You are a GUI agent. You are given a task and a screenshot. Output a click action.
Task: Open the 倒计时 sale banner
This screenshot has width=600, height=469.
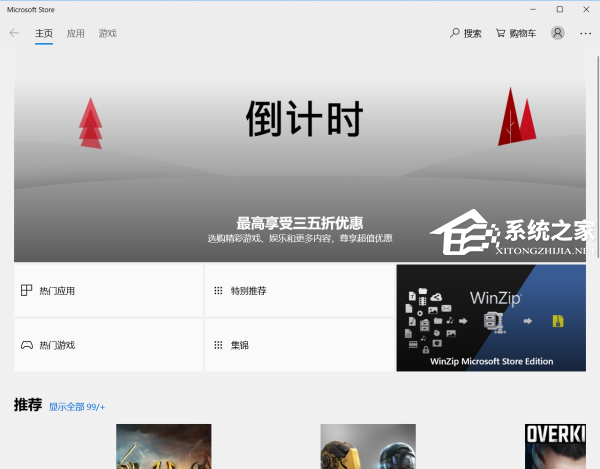click(x=300, y=155)
